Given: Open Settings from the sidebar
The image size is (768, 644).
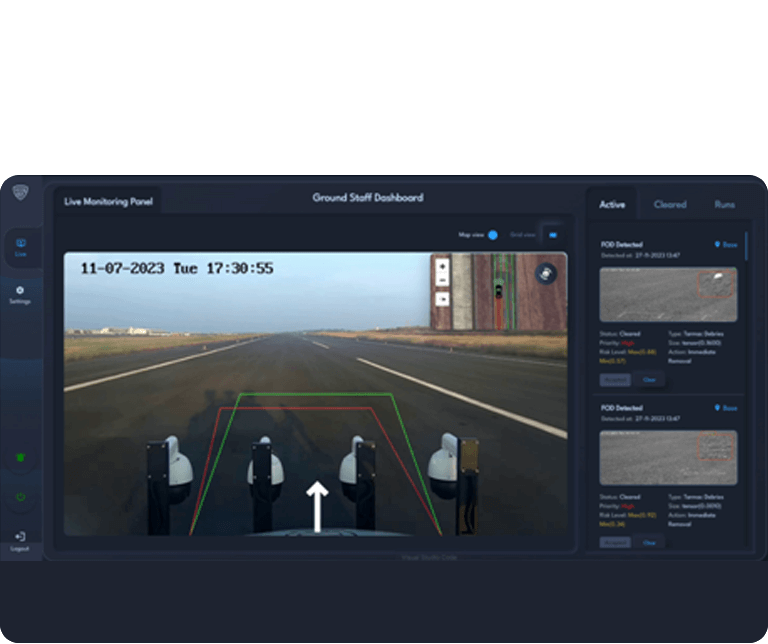Looking at the screenshot, I should point(20,295).
